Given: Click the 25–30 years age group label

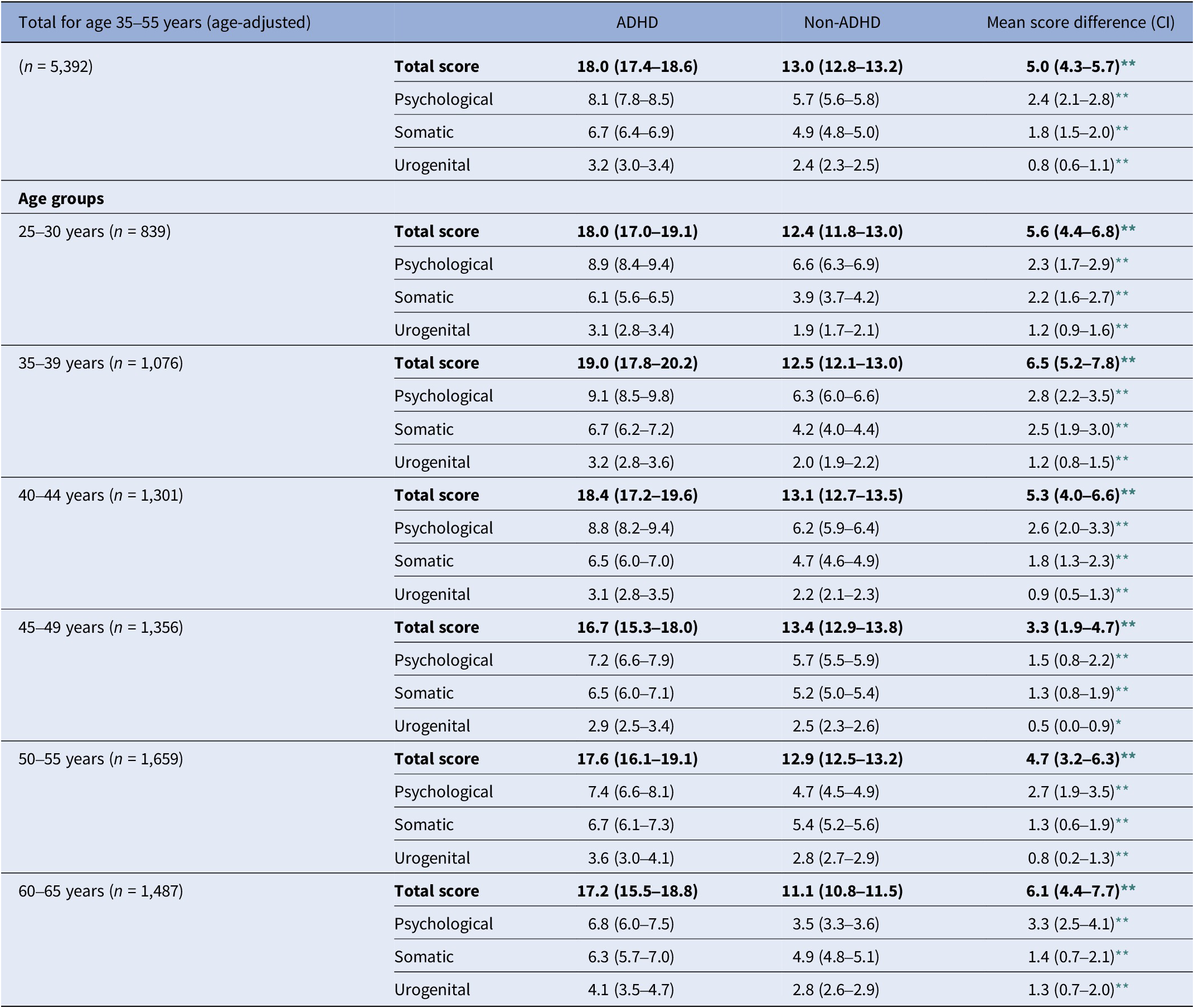Looking at the screenshot, I should coord(94,231).
